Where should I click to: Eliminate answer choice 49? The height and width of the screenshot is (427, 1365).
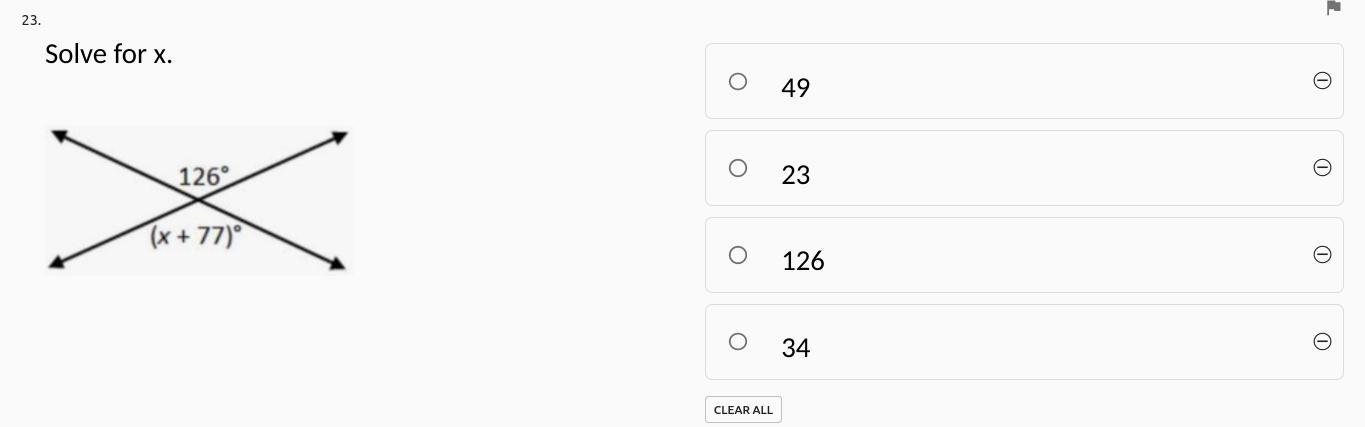tap(1321, 81)
